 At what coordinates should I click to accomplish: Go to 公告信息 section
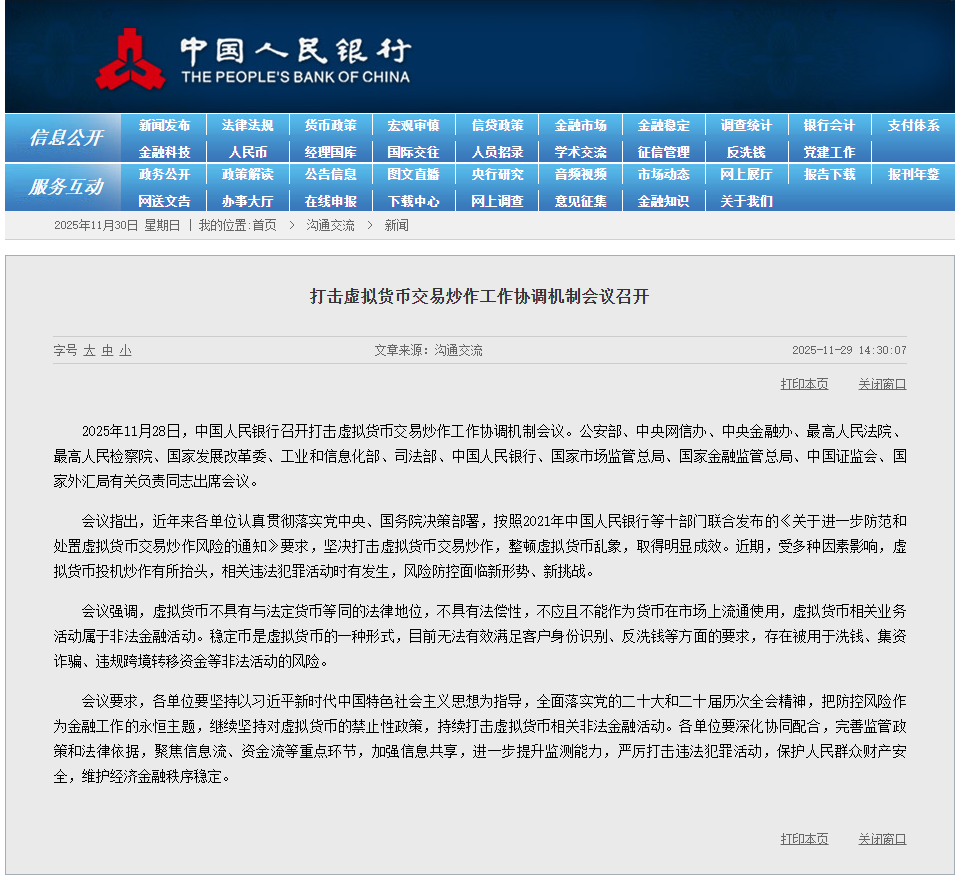(x=331, y=175)
